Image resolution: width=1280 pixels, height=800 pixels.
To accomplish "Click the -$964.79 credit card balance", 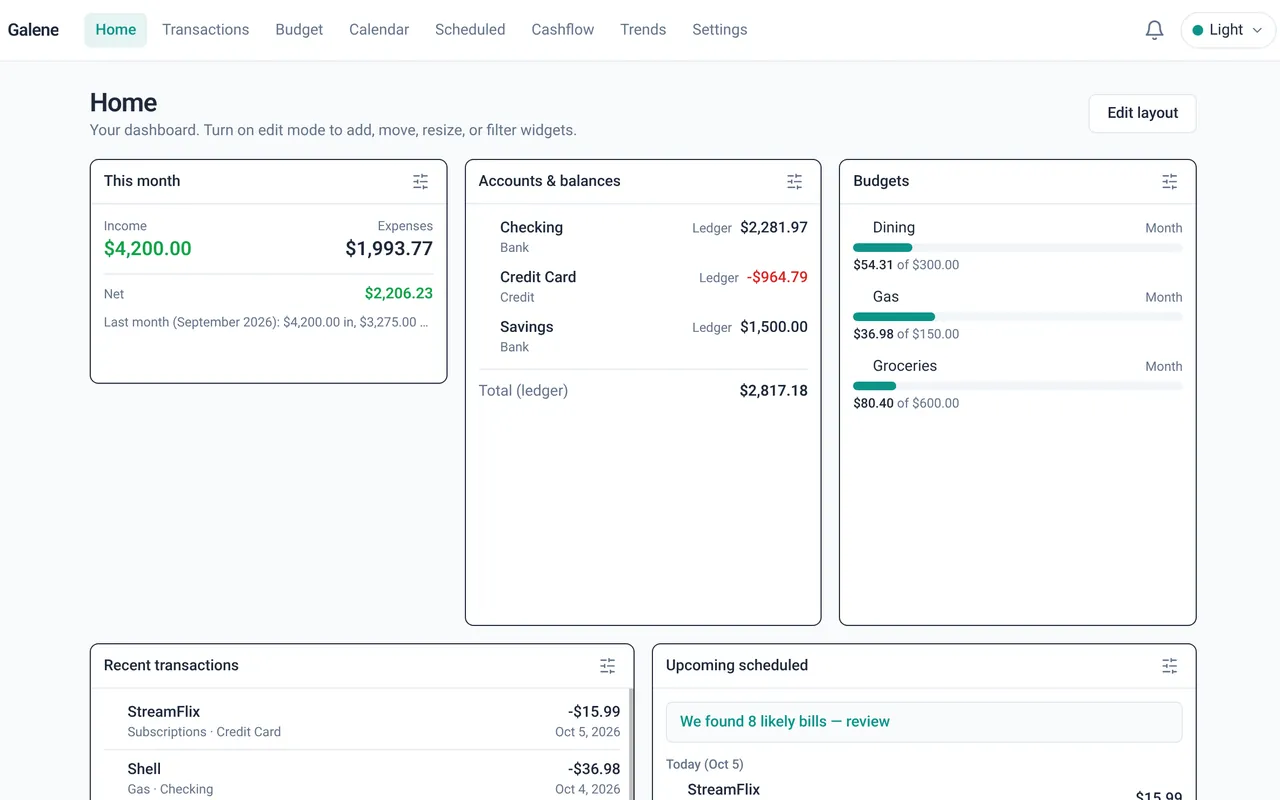I will pyautogui.click(x=777, y=277).
